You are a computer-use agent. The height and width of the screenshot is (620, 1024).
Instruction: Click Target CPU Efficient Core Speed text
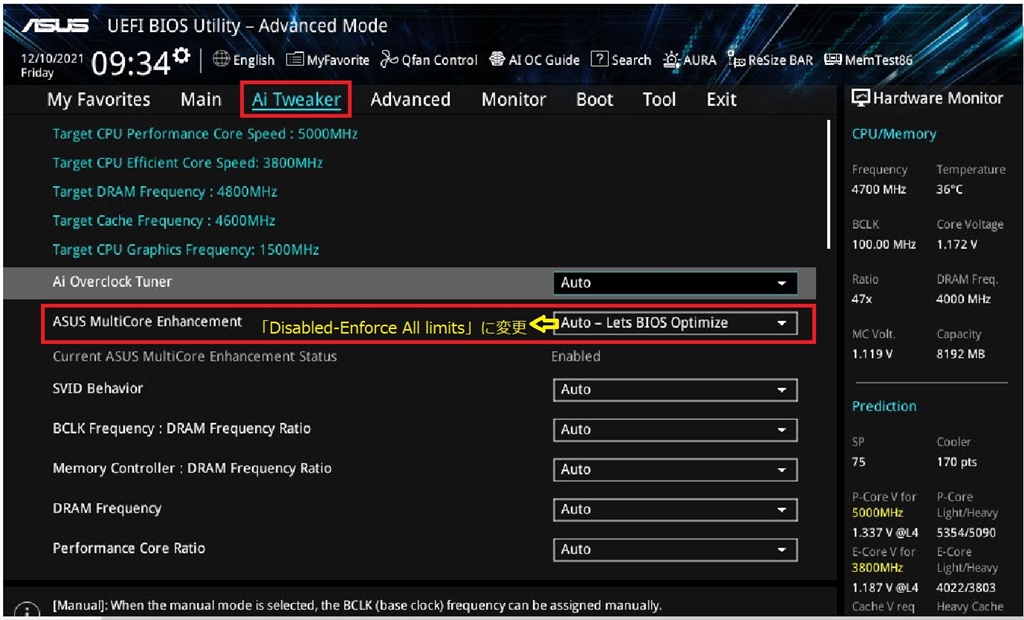click(187, 163)
